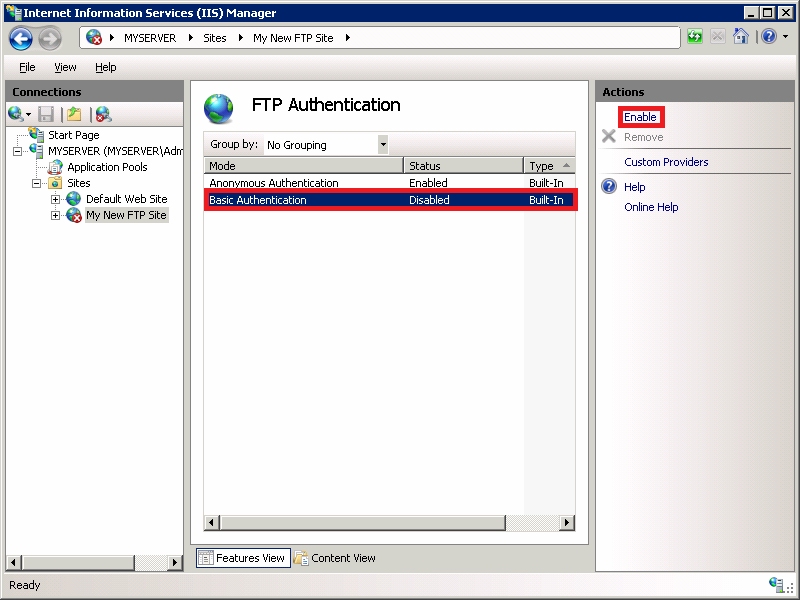Click the Connections pane scroll-left arrow

(14, 562)
